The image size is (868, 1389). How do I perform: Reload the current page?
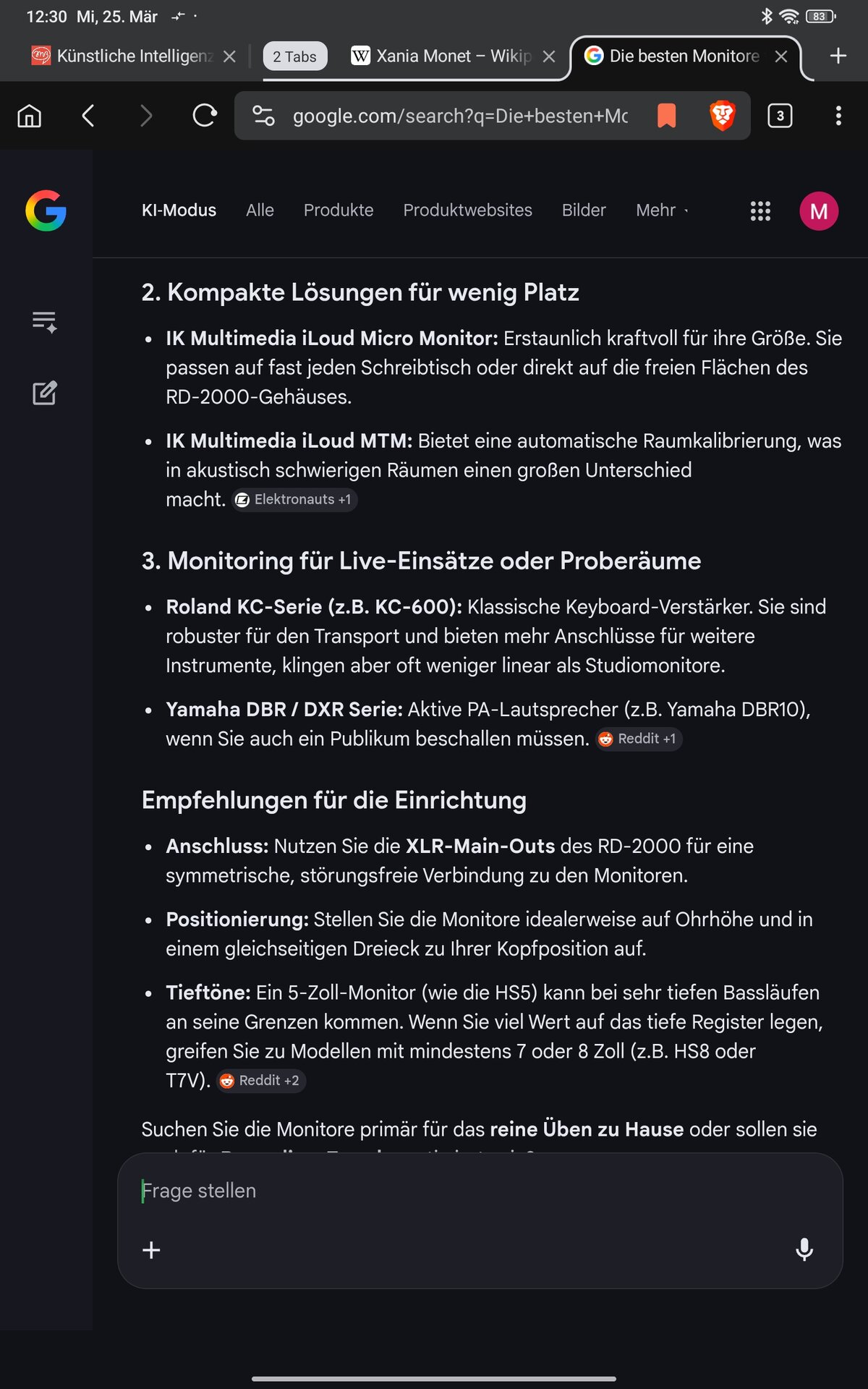click(x=205, y=116)
